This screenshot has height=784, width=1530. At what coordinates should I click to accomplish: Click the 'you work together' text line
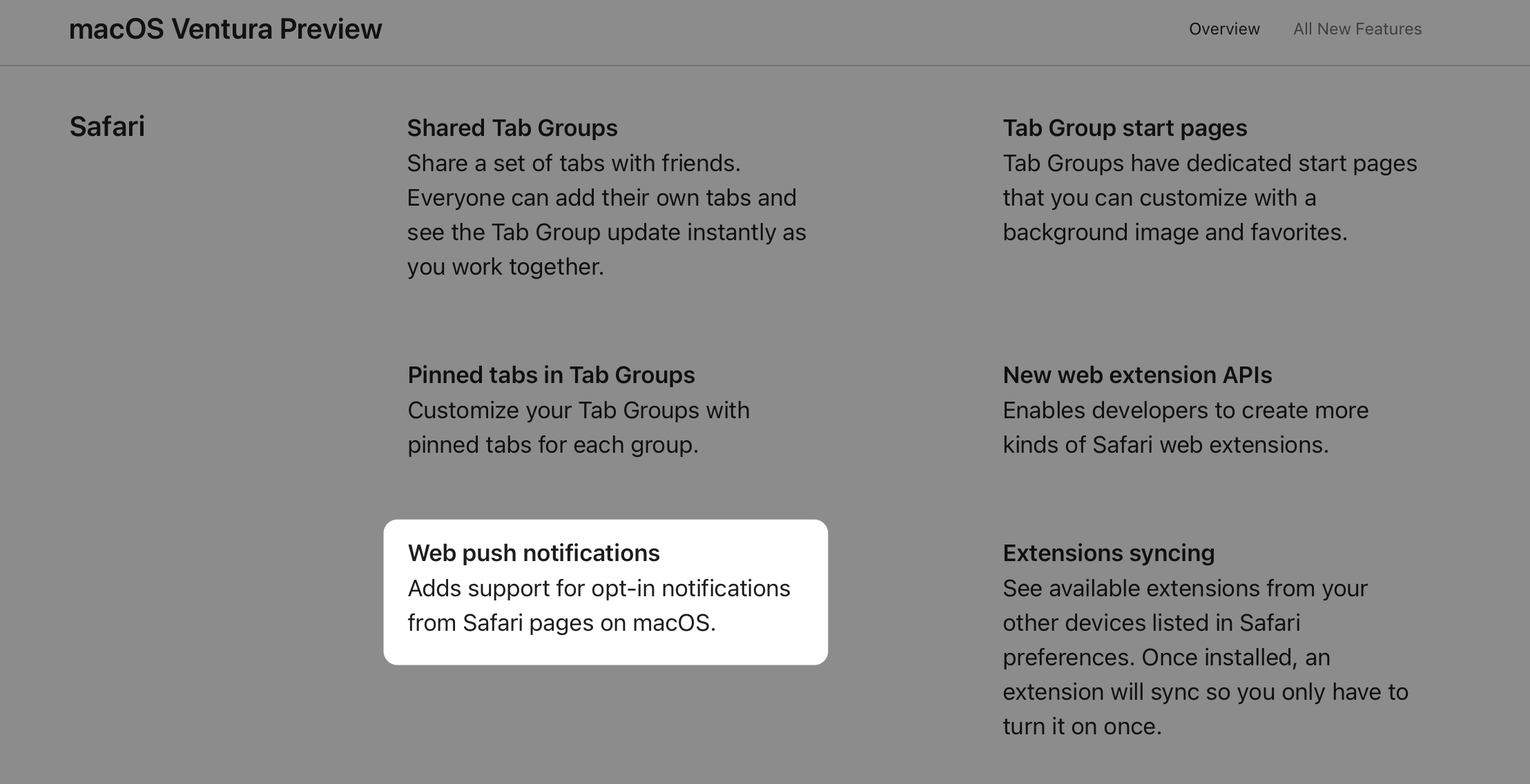(x=505, y=266)
